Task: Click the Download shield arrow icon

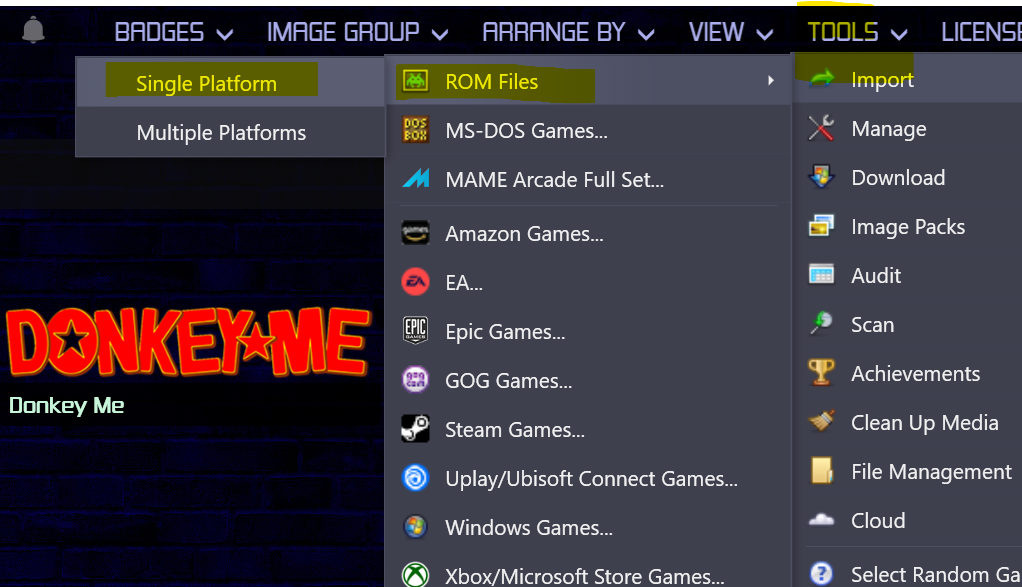Action: pyautogui.click(x=821, y=177)
